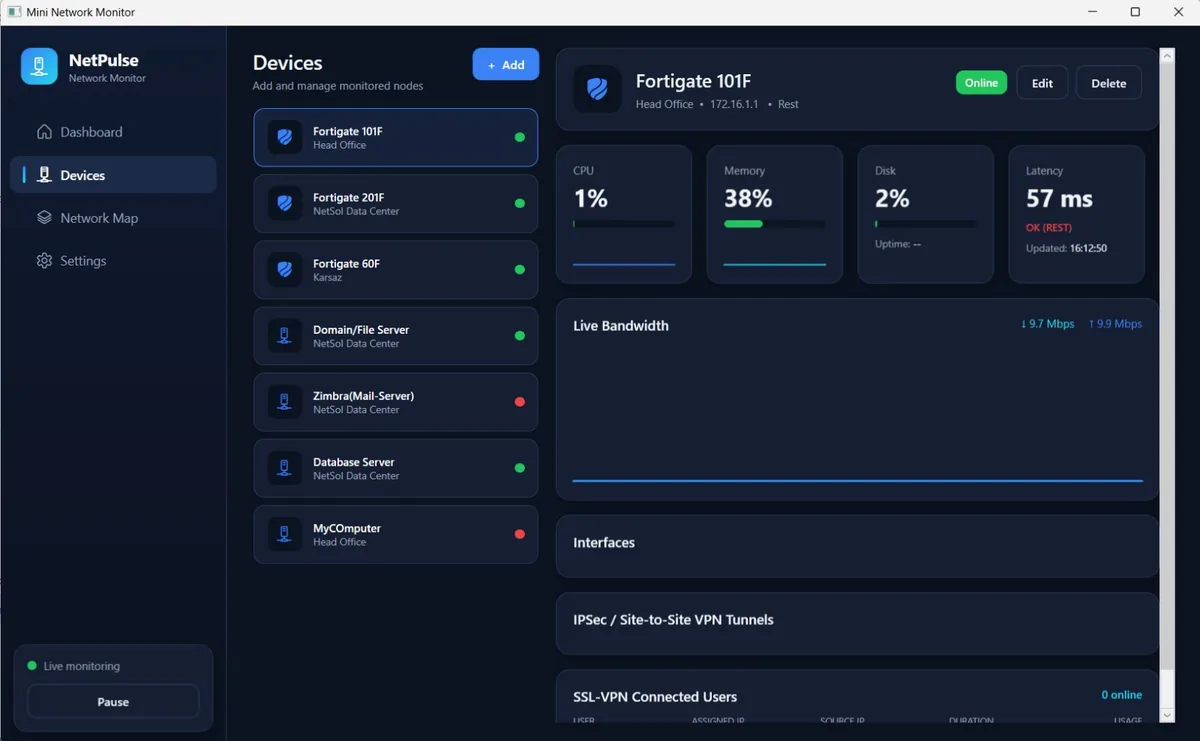Click the Memory usage progress bar

pos(775,224)
